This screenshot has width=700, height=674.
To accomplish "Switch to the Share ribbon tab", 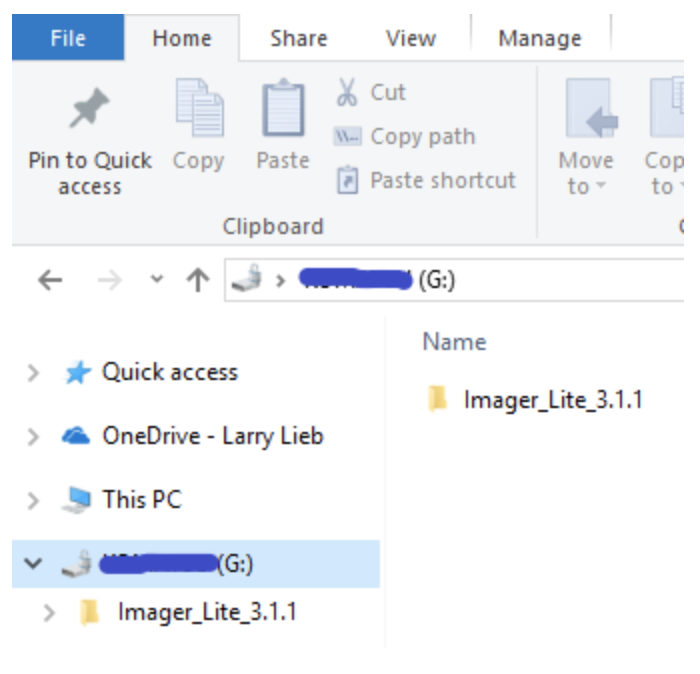I will pos(298,39).
